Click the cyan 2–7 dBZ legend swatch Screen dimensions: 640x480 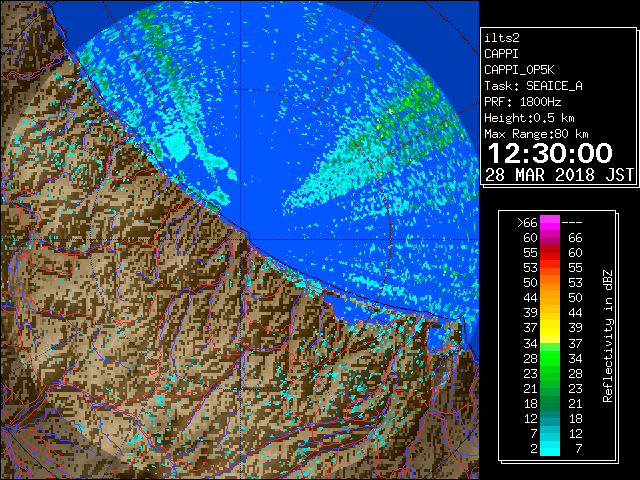point(550,448)
